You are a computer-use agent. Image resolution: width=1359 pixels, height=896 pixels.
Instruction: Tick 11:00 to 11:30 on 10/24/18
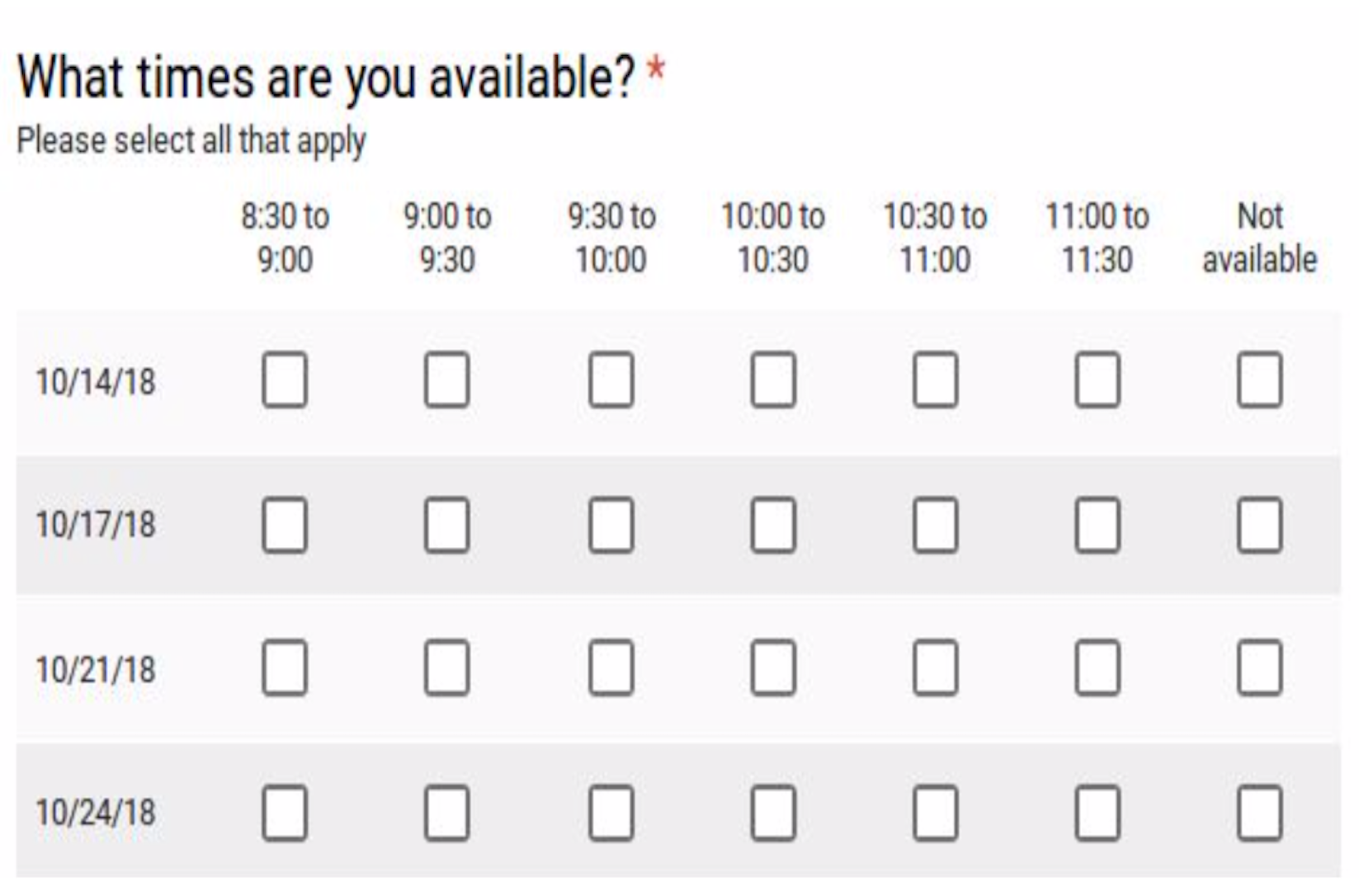coord(1097,813)
